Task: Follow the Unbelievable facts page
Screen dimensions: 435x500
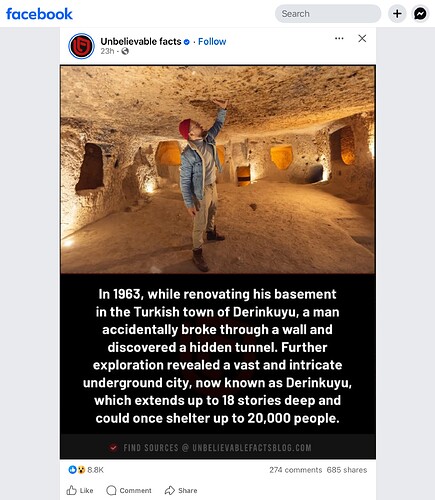Action: [212, 42]
